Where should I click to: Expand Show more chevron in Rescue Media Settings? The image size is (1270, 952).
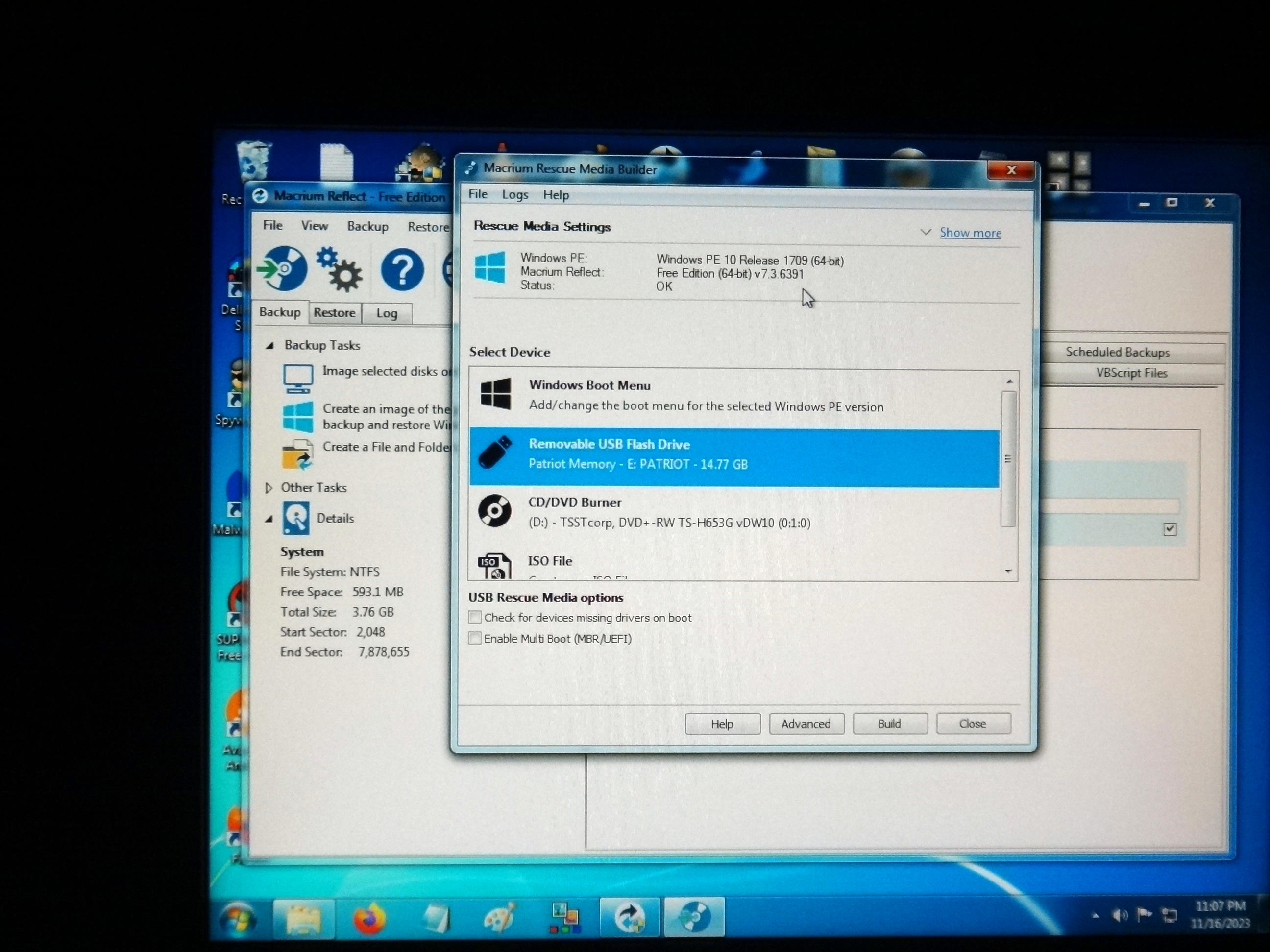[926, 232]
